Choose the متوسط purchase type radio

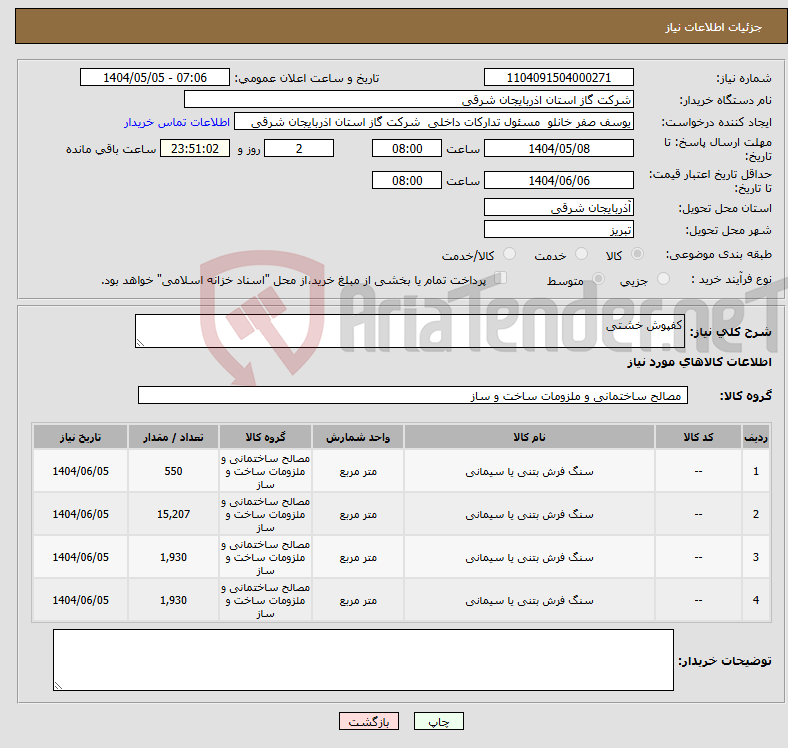pos(596,281)
